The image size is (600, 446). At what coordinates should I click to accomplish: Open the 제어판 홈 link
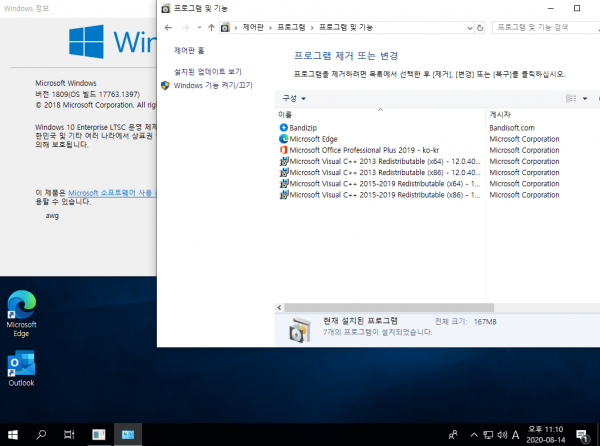[x=189, y=50]
